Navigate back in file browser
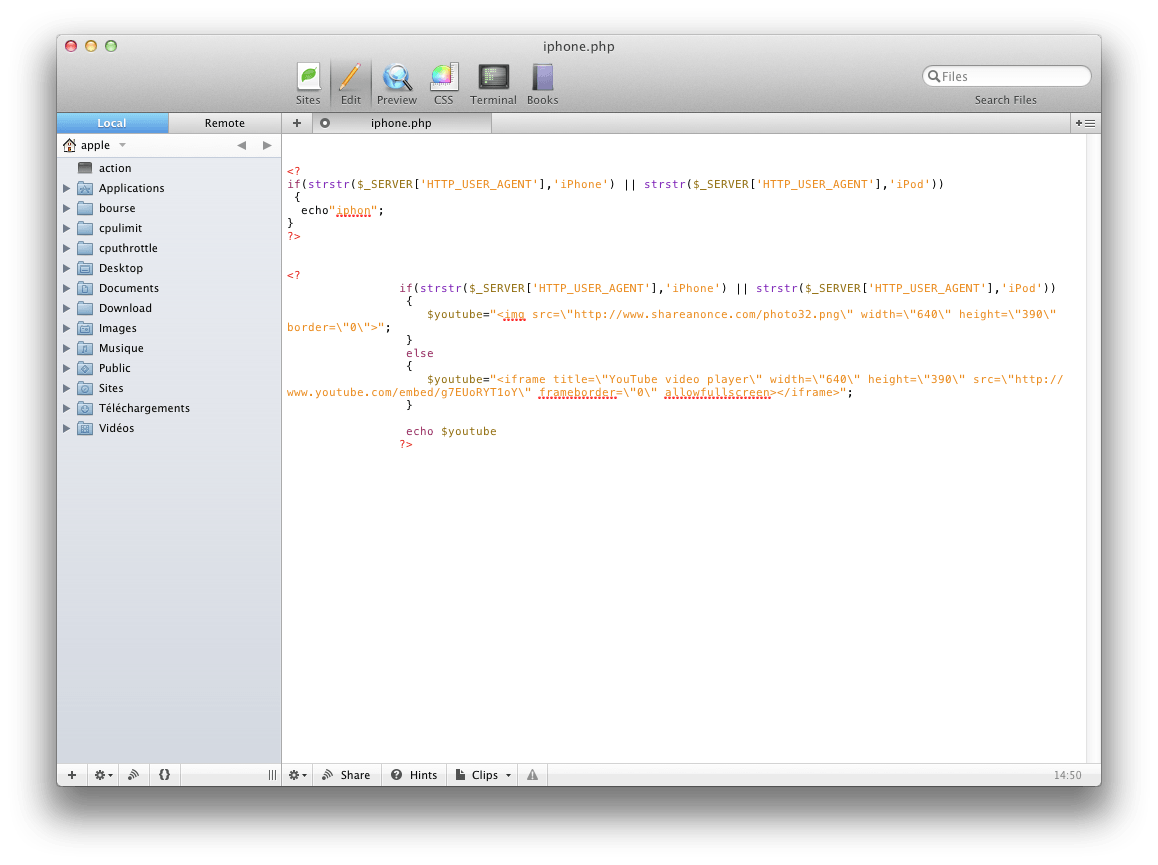Viewport: 1158px width, 865px height. (241, 146)
